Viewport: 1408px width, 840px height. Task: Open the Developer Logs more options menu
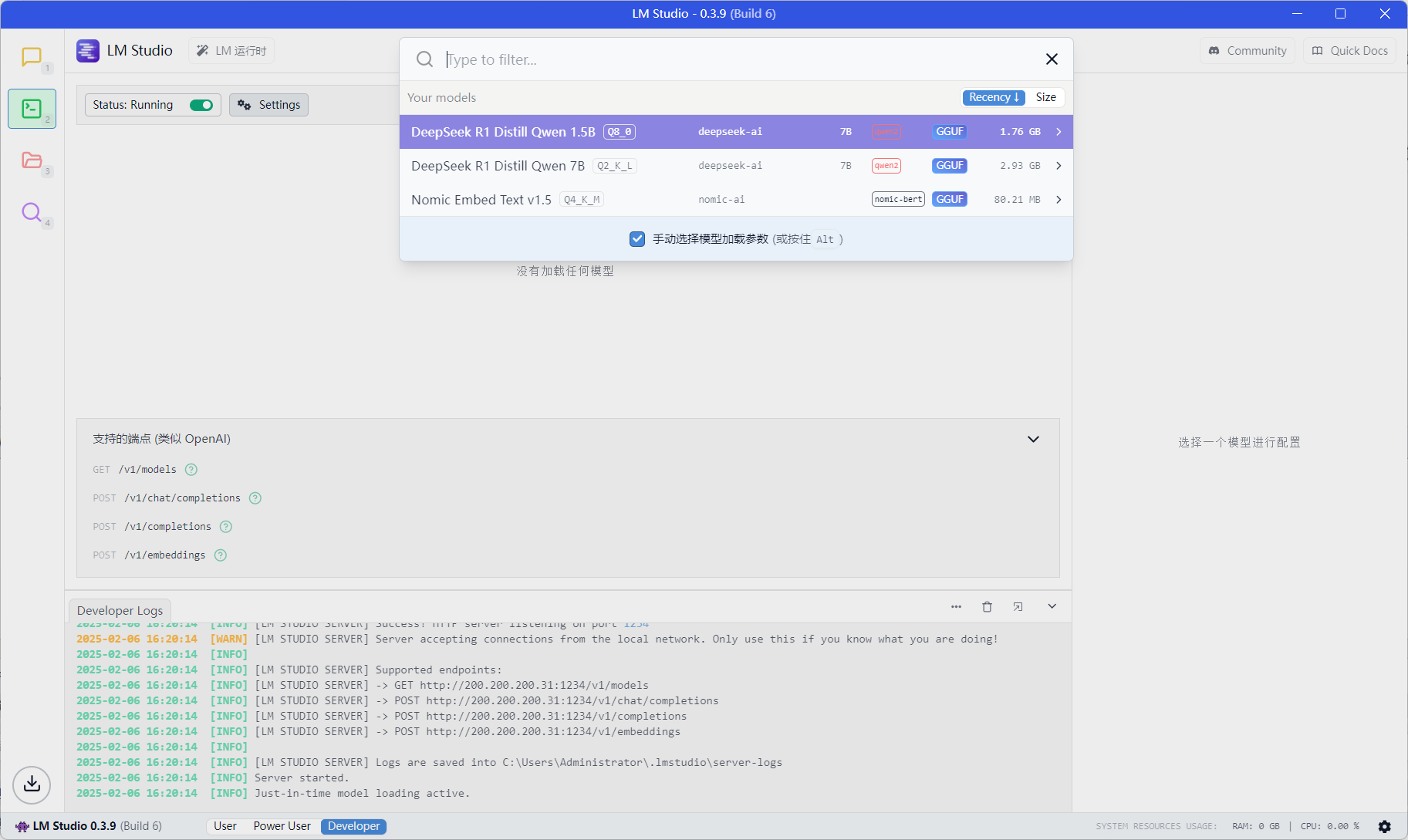pyautogui.click(x=956, y=607)
